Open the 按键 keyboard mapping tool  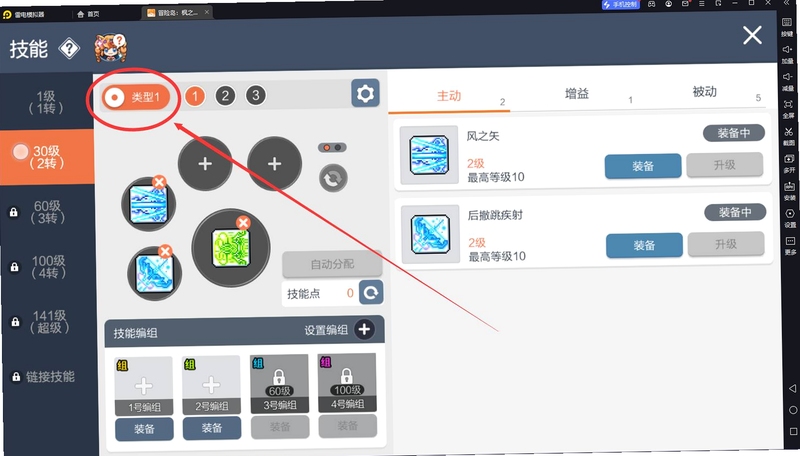pyautogui.click(x=787, y=27)
